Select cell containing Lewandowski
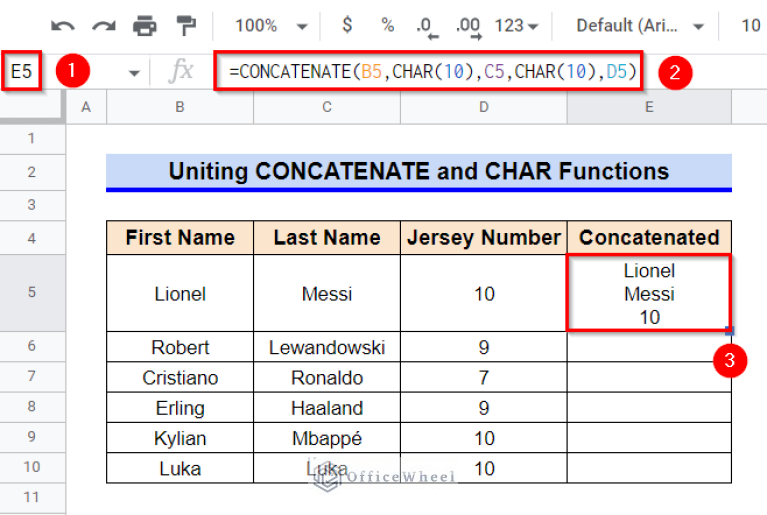767x515 pixels. coord(326,347)
